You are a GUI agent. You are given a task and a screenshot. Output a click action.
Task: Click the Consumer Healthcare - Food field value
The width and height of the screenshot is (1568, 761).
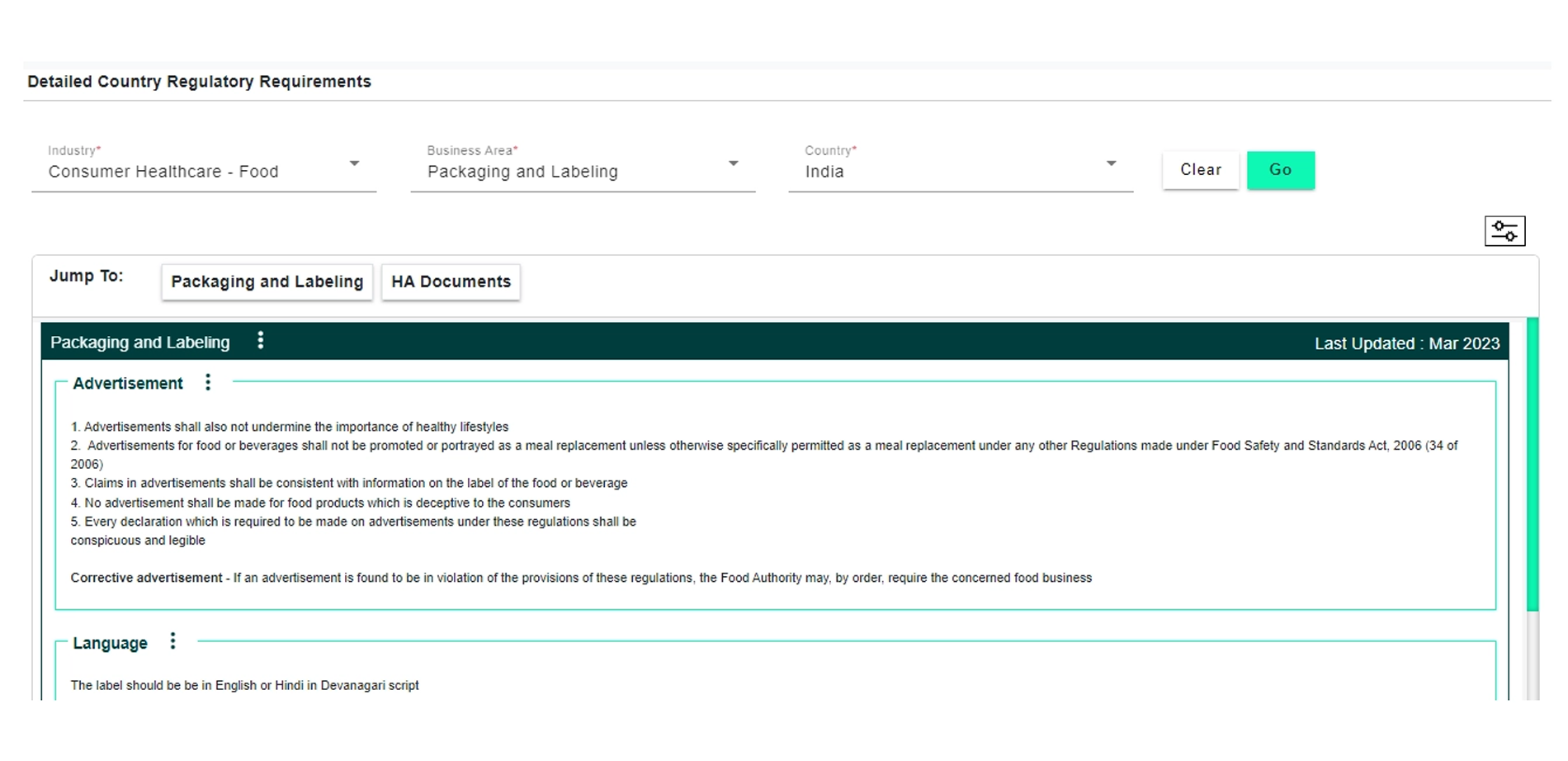(x=163, y=172)
